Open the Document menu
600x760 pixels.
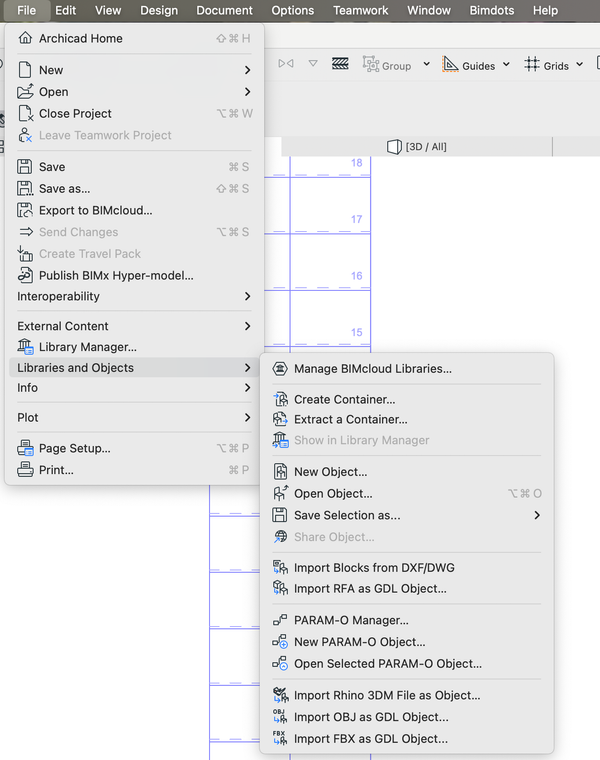[224, 10]
